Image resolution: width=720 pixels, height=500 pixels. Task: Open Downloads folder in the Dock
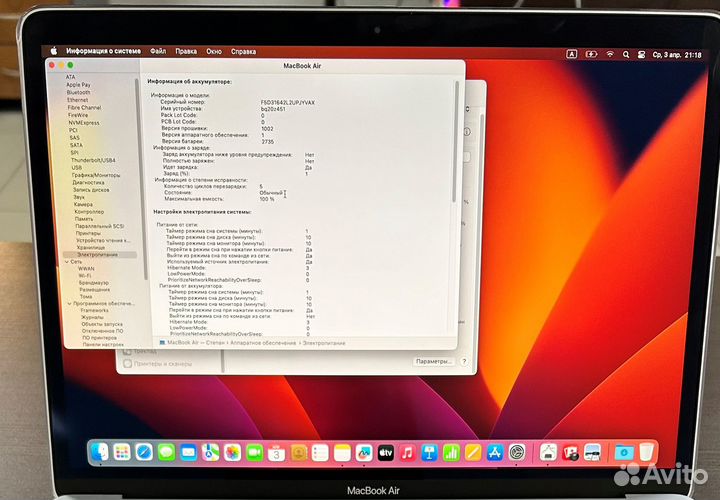pyautogui.click(x=624, y=453)
